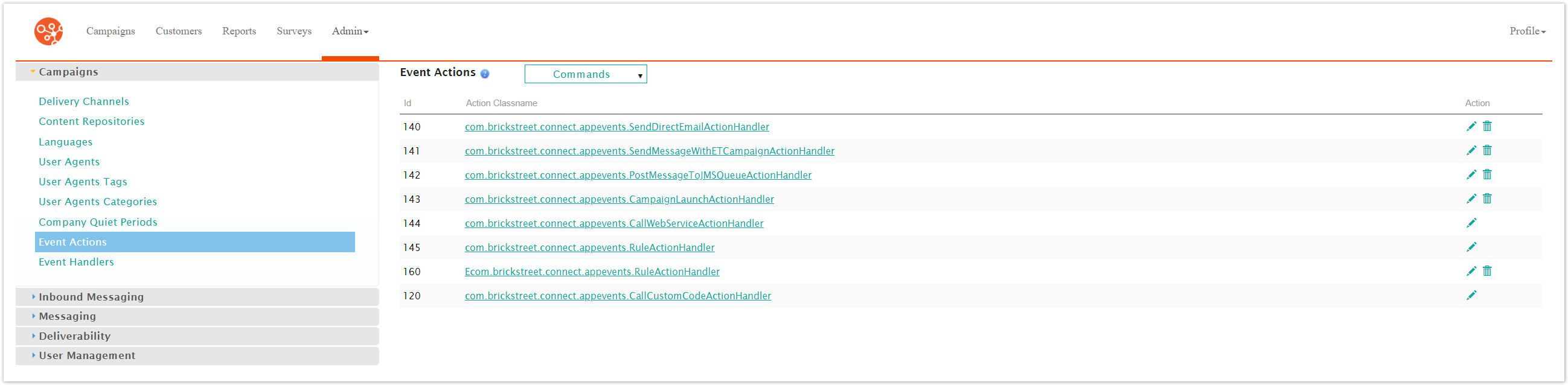Edit action 144 with the pencil icon
This screenshot has width=1568, height=385.
click(1471, 223)
